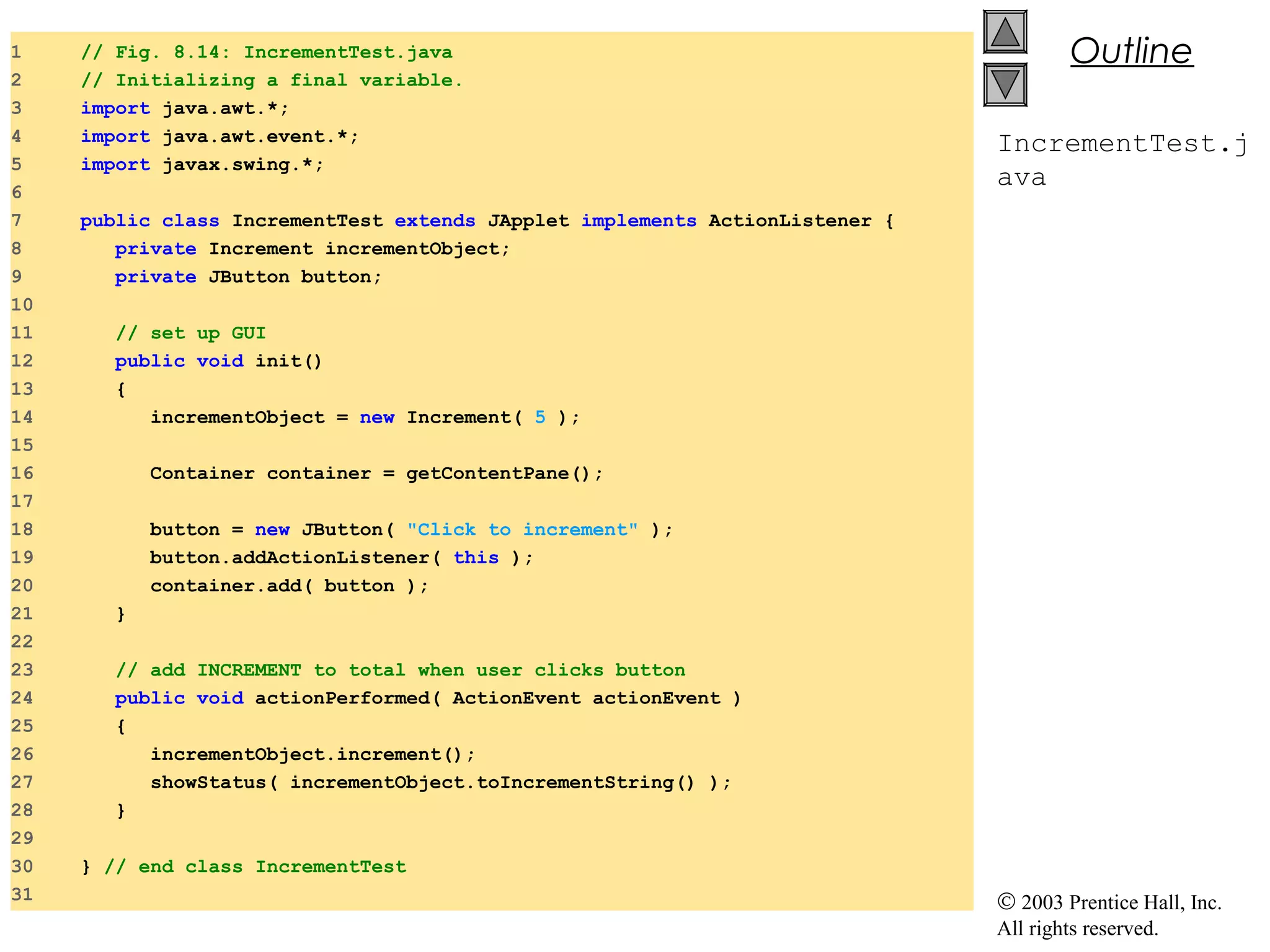Click the 'private Increment incrementObject' line
This screenshot has width=1270, height=952.
[x=312, y=249]
